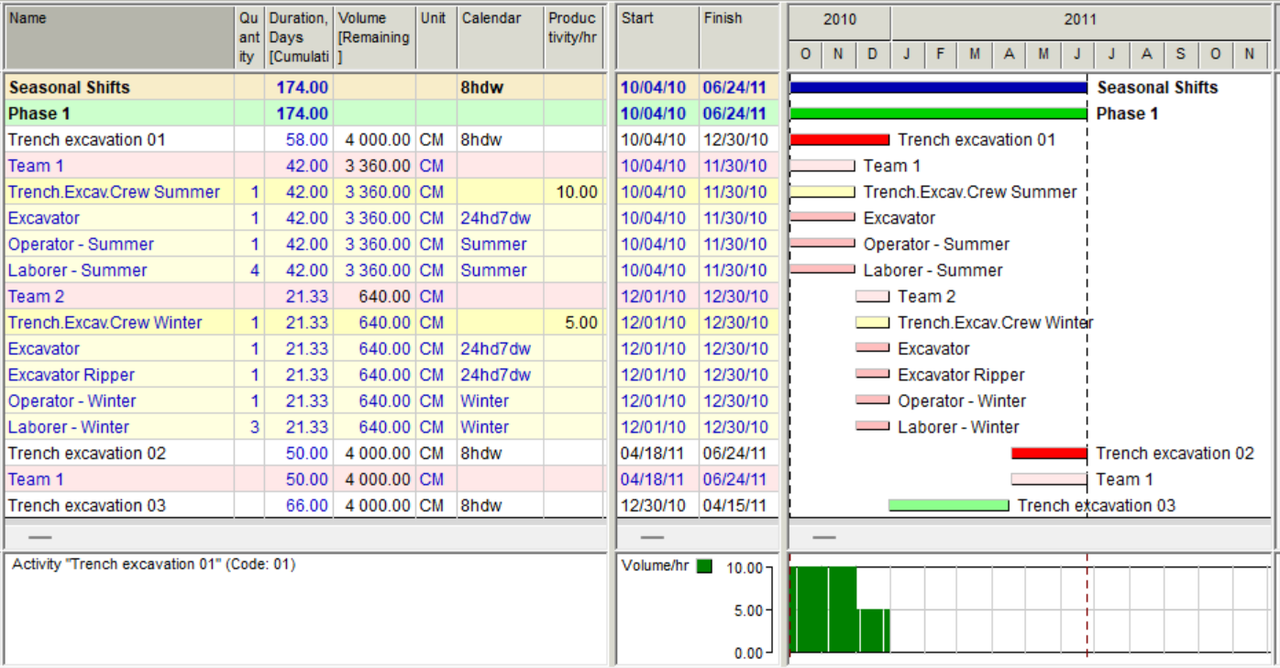Screen dimensions: 1280x668
Task: Click Trench excavation 01 finish date 12/30/10
Action: [x=735, y=140]
